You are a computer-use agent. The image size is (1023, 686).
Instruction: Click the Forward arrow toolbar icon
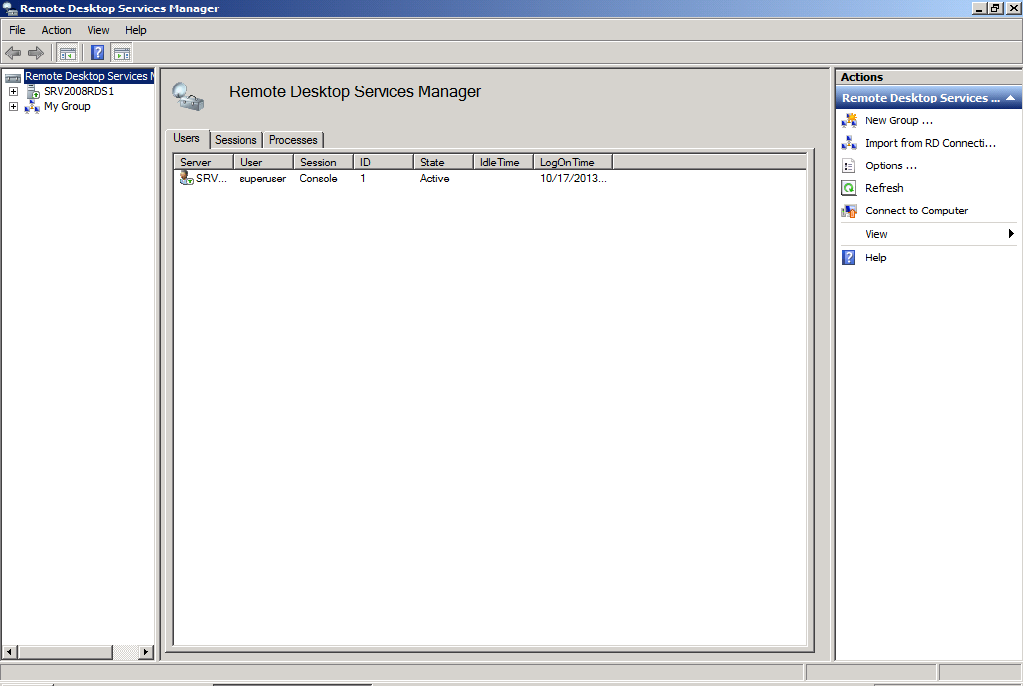[x=36, y=53]
